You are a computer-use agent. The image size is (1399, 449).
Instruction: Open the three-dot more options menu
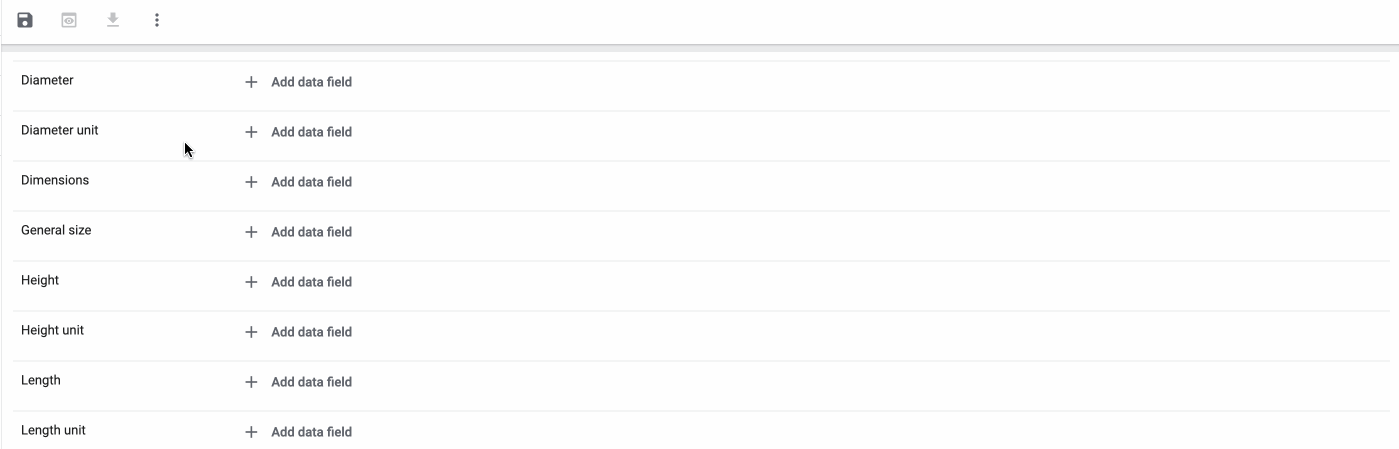pos(157,20)
